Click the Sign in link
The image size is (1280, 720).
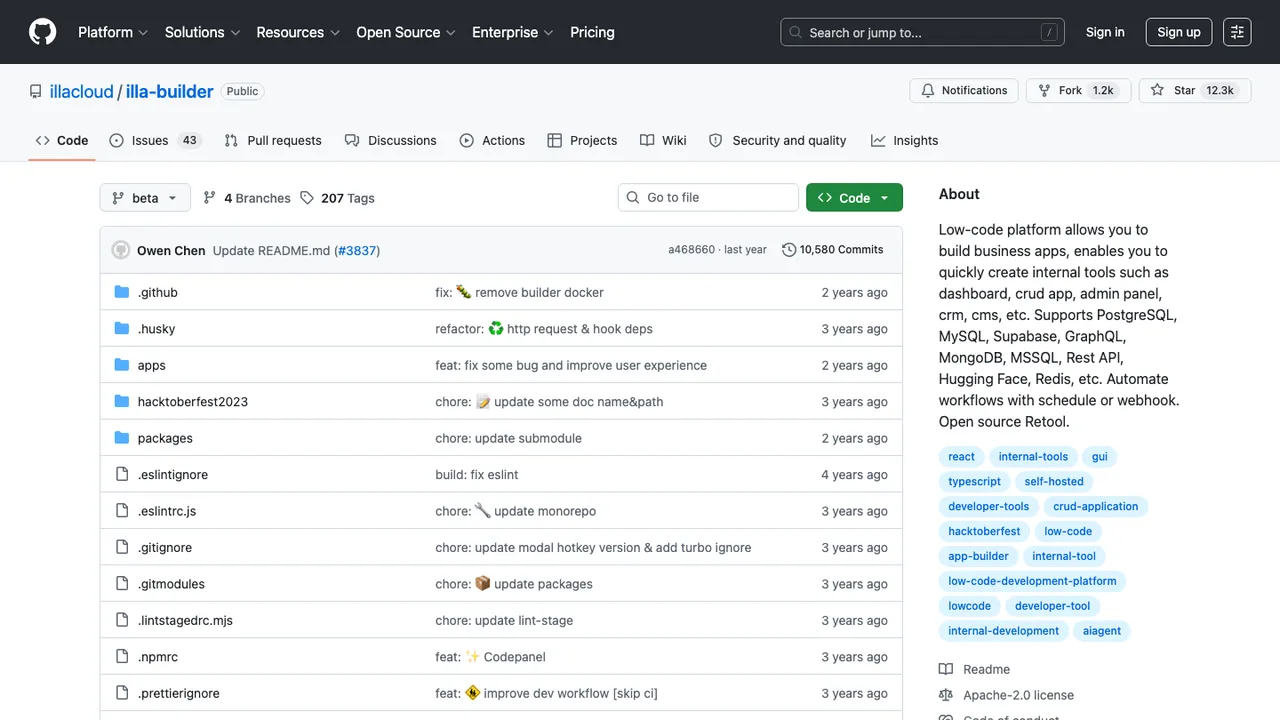[1105, 32]
